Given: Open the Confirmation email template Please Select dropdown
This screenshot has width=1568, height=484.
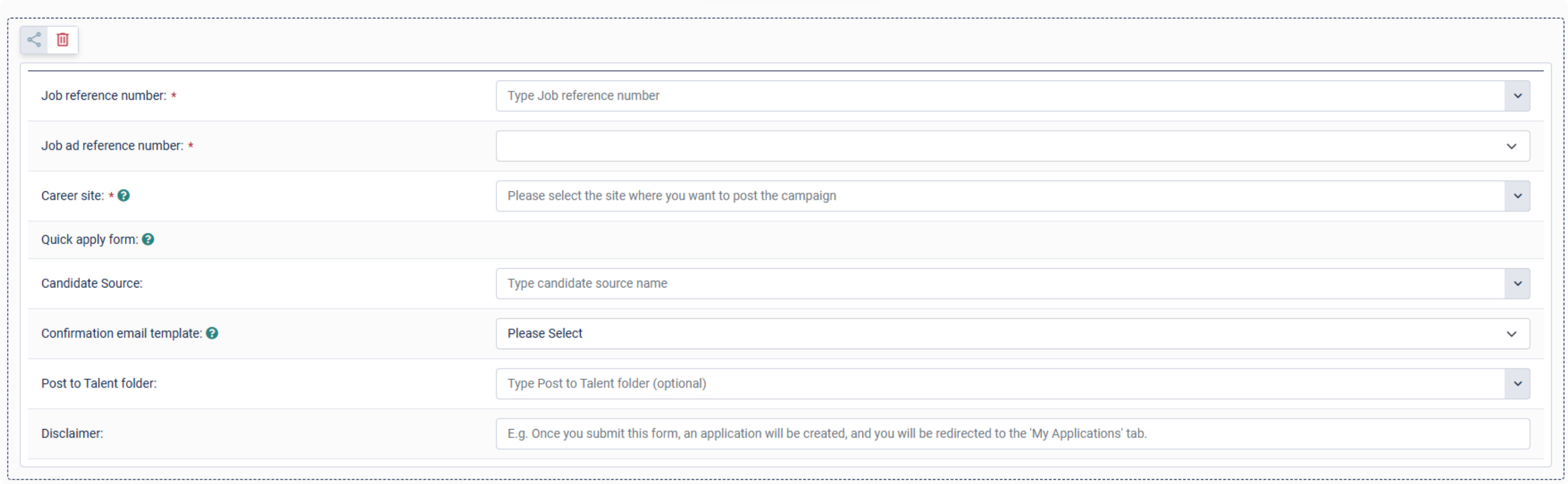Looking at the screenshot, I should coord(1013,333).
